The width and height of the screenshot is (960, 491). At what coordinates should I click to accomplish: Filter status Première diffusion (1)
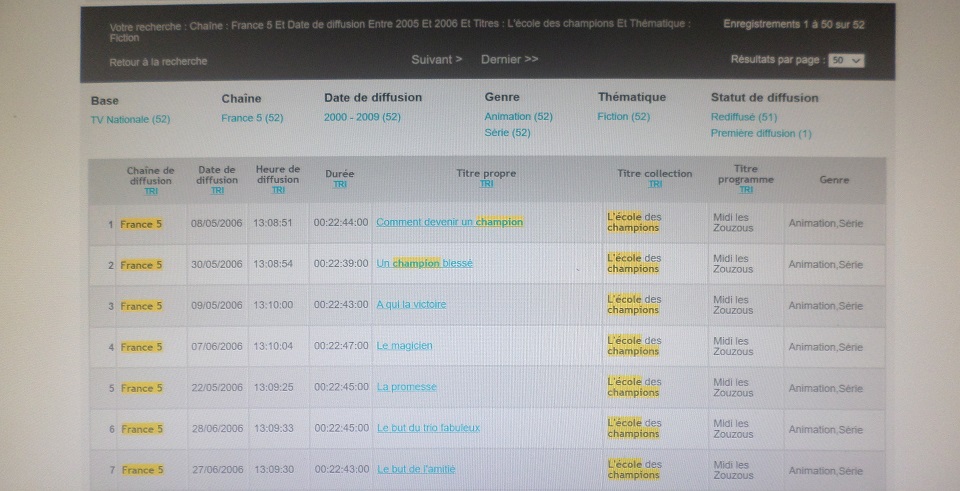point(761,133)
